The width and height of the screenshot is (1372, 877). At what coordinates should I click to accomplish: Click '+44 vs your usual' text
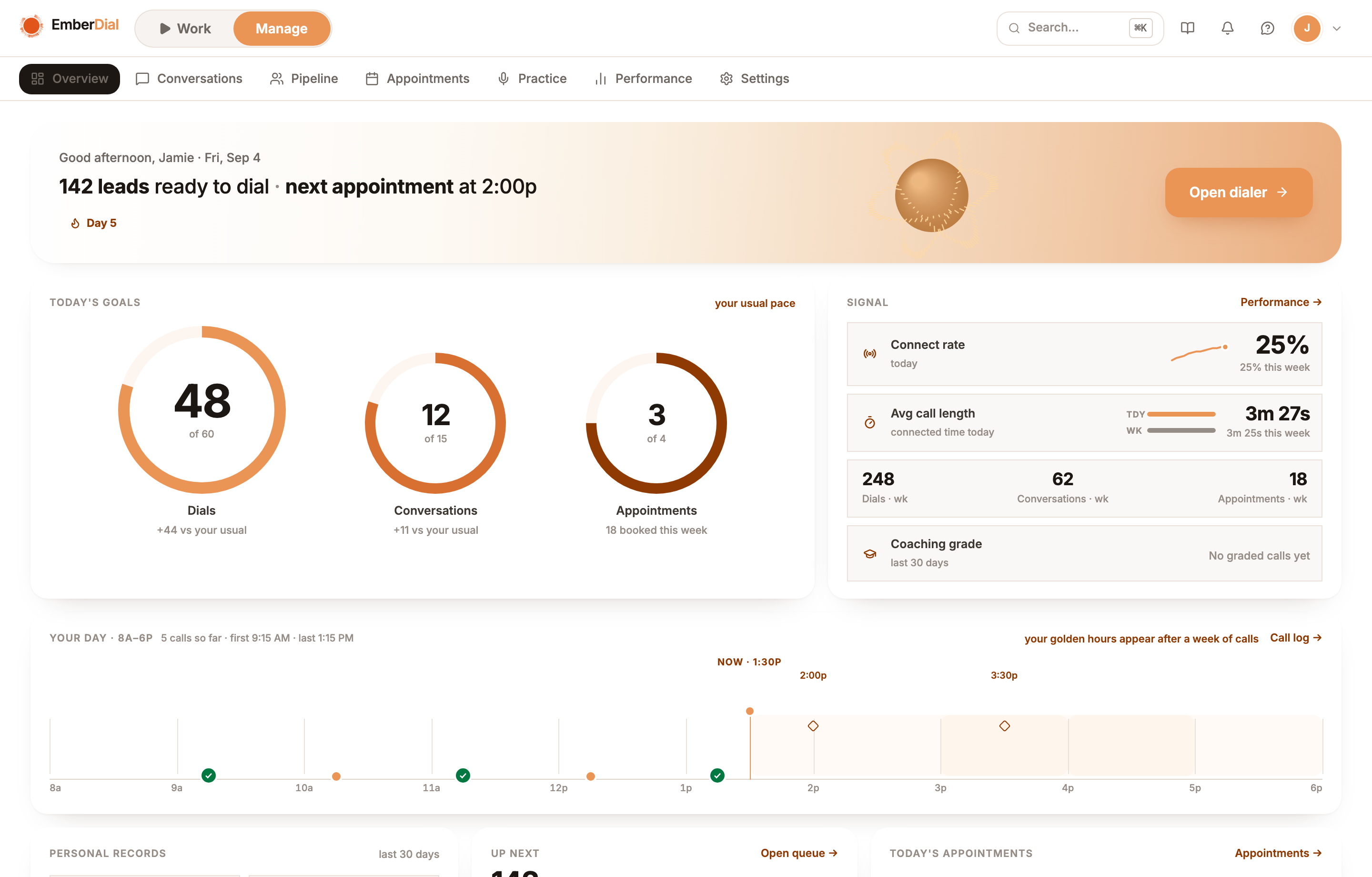pos(202,530)
